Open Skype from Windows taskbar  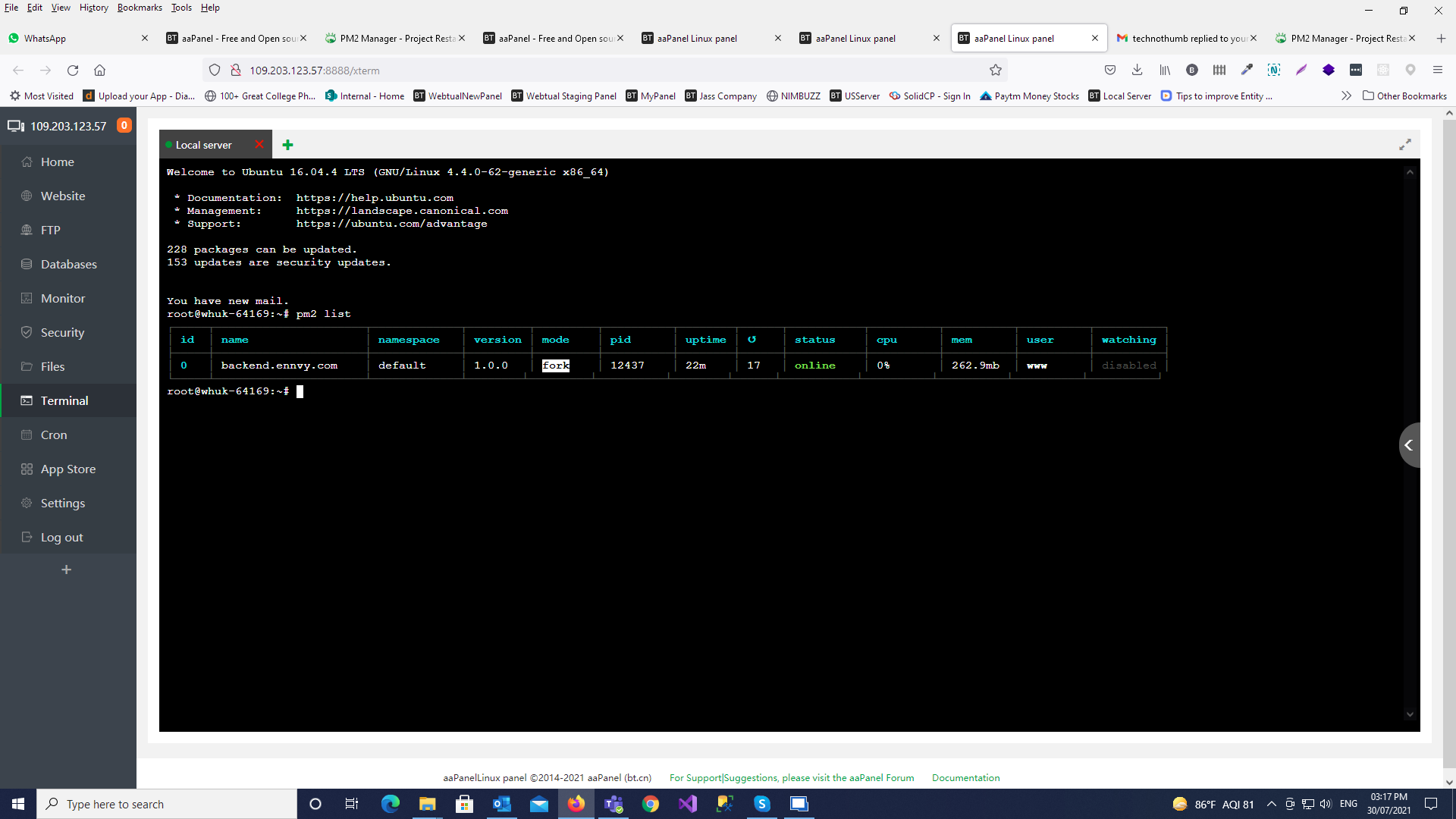click(761, 804)
